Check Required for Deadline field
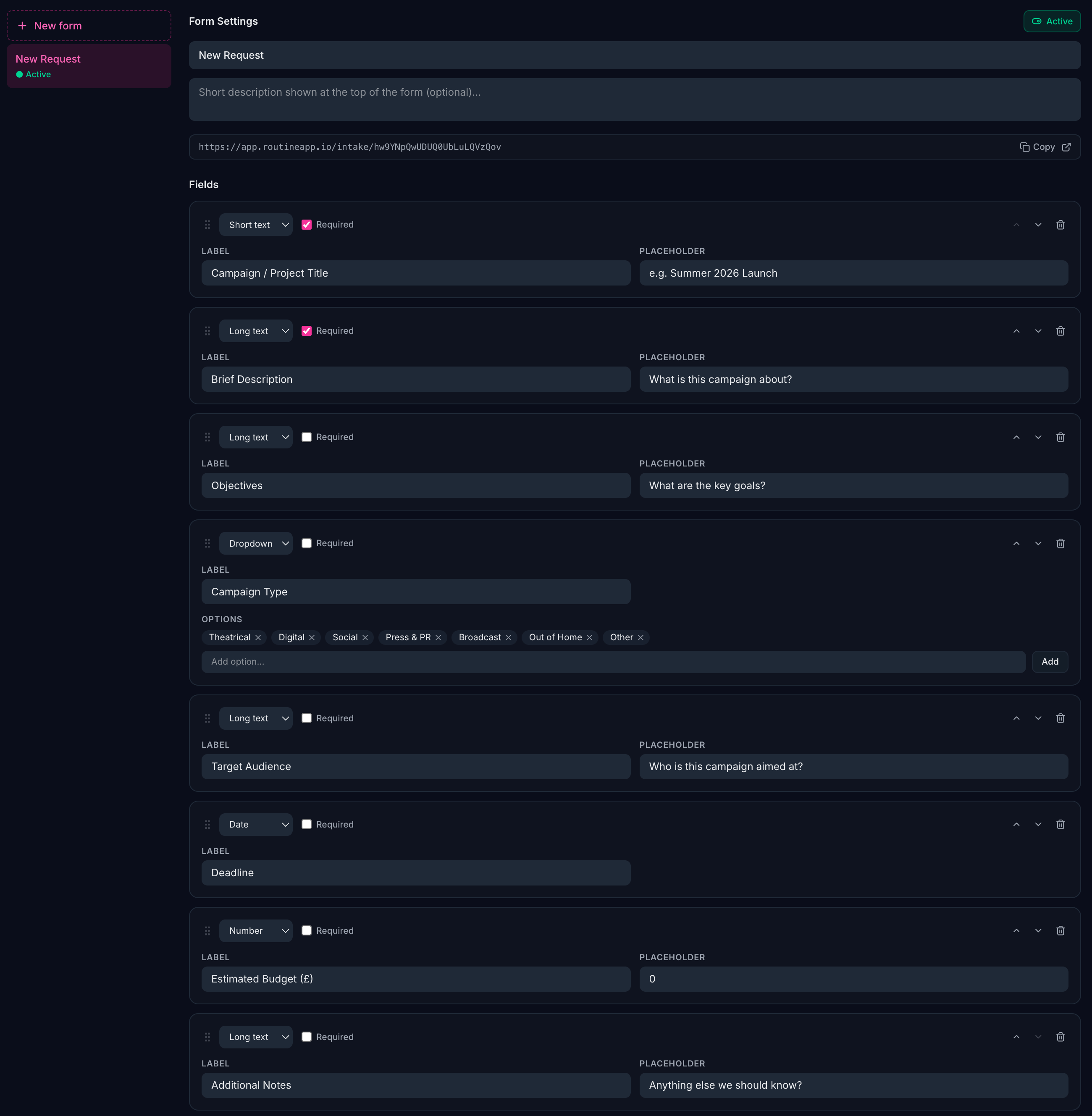 [307, 824]
